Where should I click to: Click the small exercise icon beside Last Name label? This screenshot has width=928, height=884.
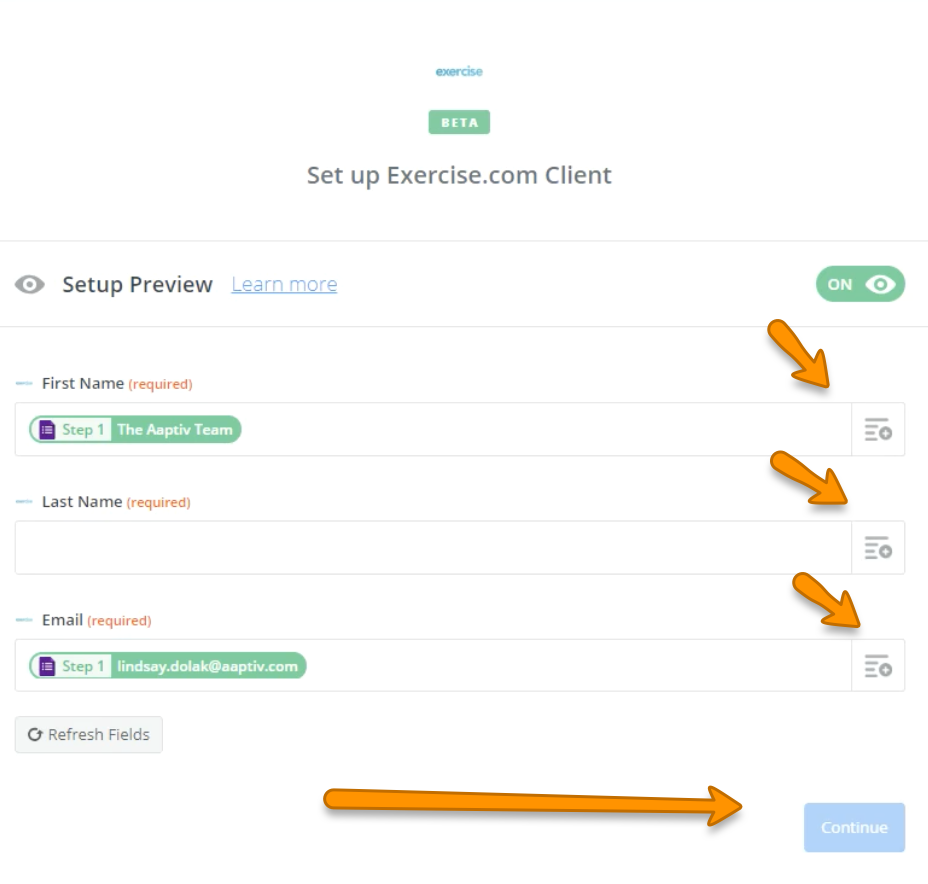coord(24,502)
